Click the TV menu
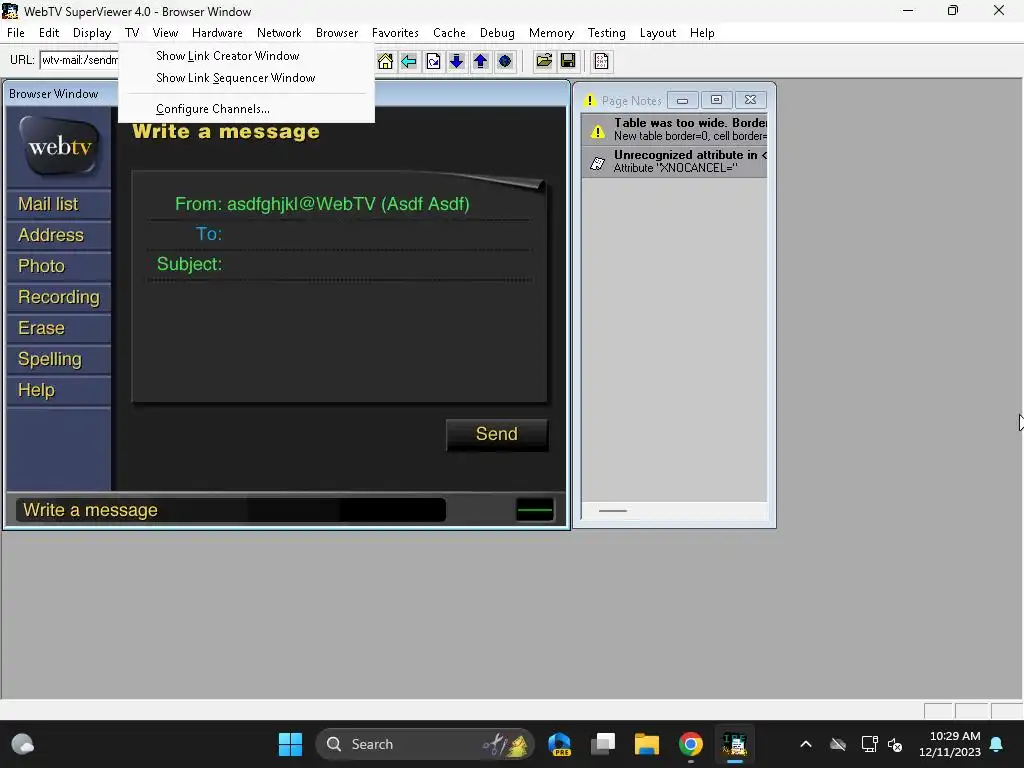The height and width of the screenshot is (768, 1024). coord(132,33)
